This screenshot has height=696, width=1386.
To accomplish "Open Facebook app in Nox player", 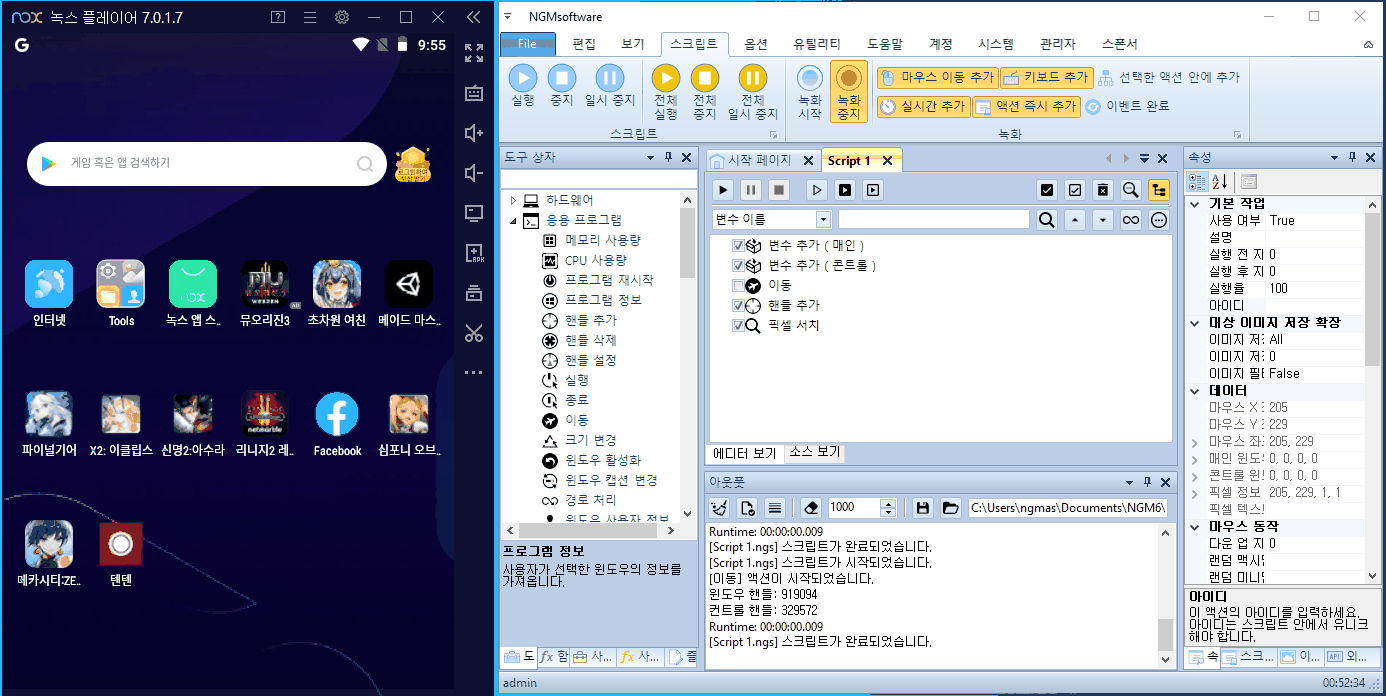I will 337,425.
